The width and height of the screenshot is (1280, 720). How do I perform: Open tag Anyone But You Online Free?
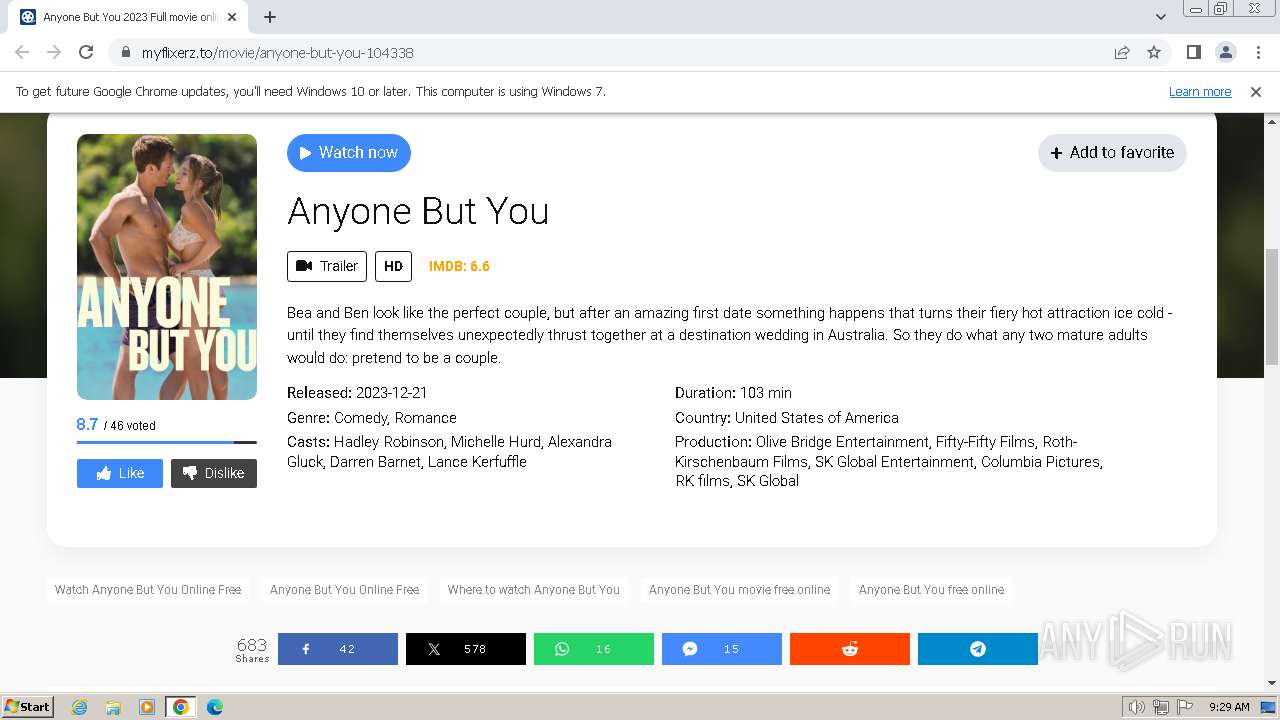coord(344,589)
